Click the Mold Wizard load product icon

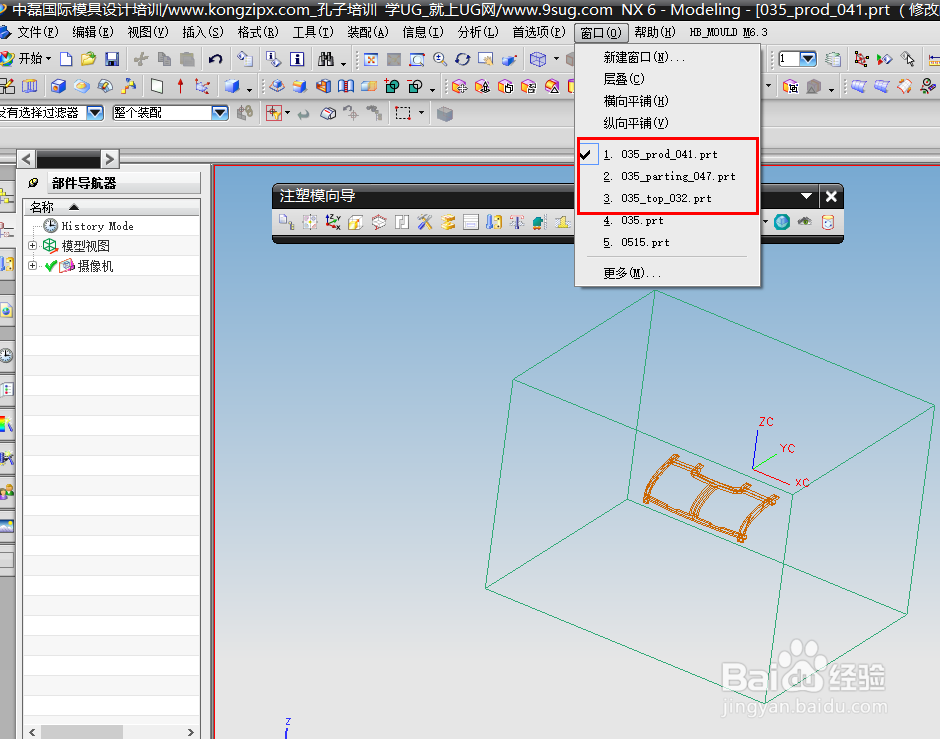click(287, 222)
